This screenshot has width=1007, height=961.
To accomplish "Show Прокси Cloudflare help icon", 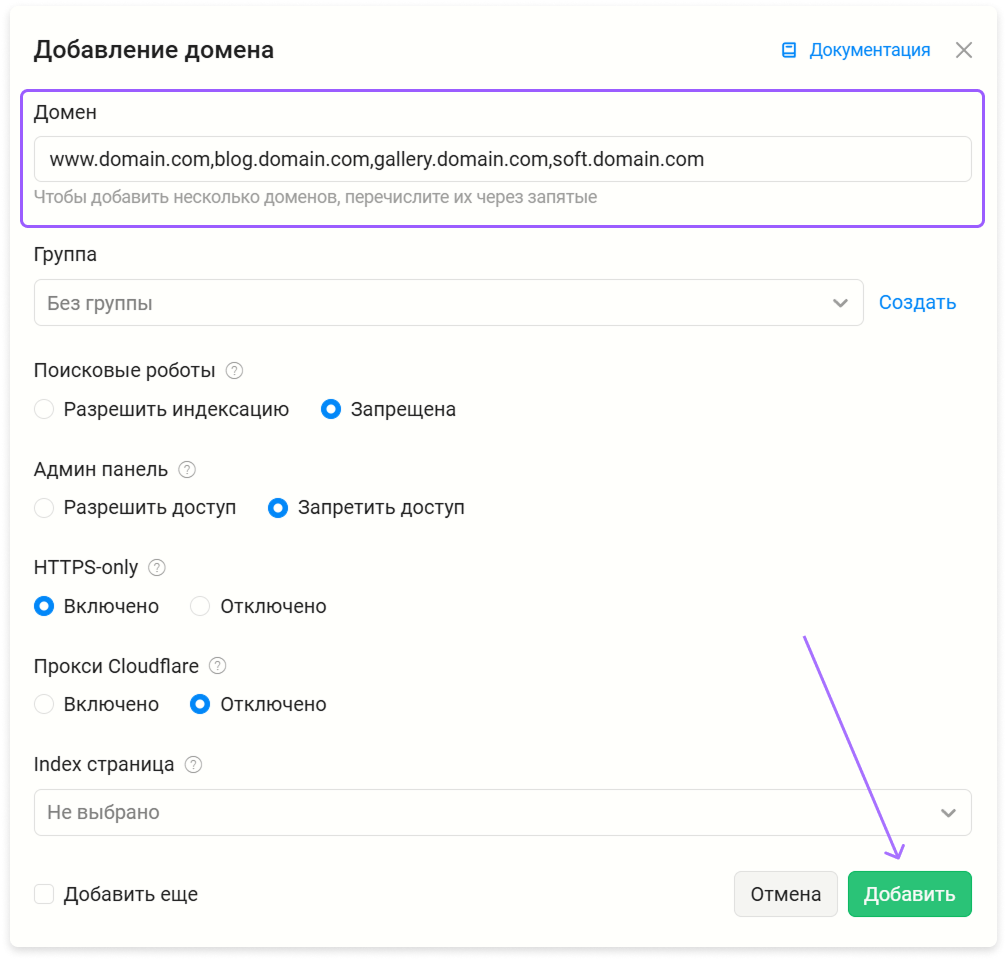I will 218,666.
